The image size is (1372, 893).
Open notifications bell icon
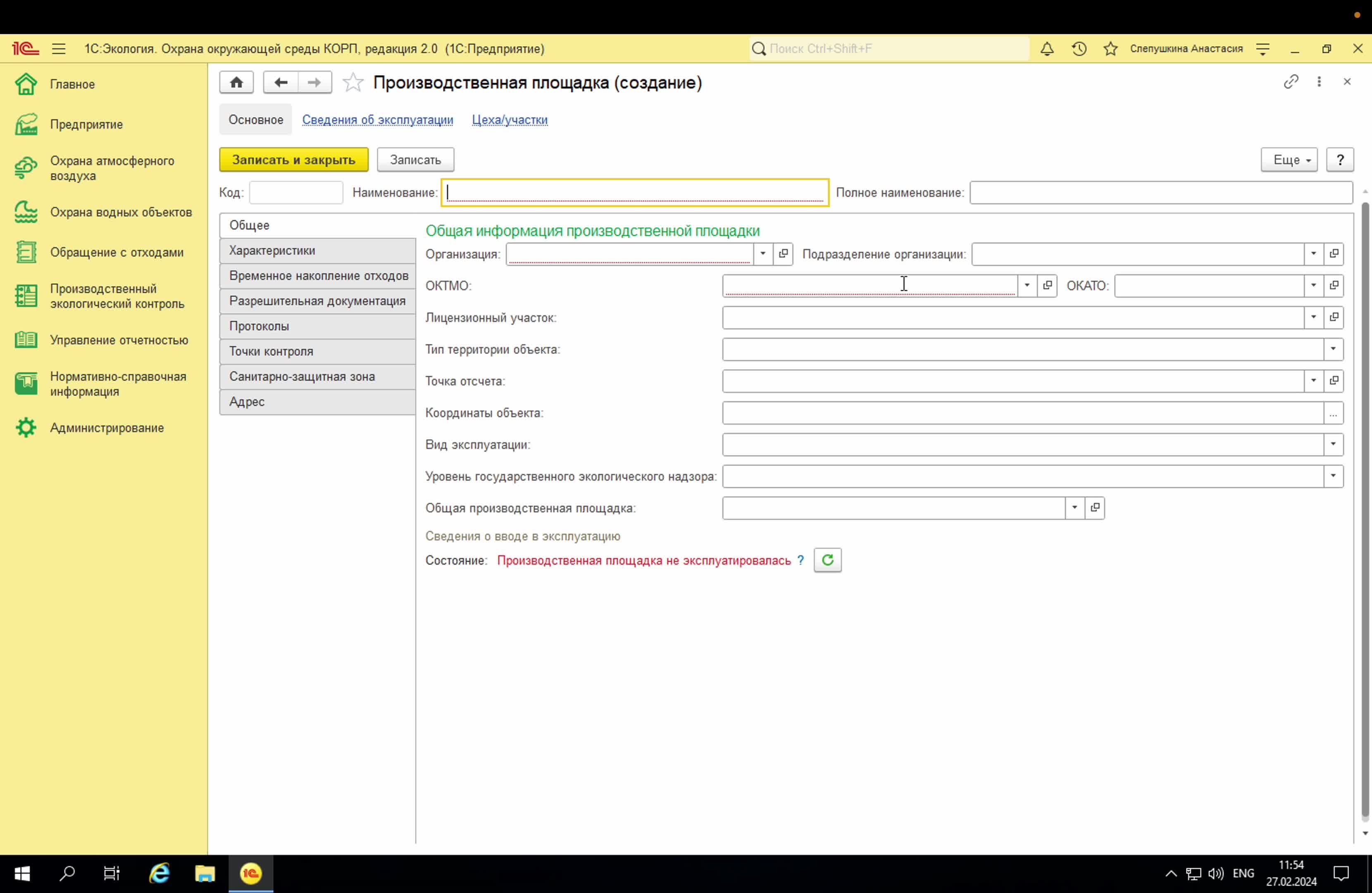click(x=1047, y=49)
